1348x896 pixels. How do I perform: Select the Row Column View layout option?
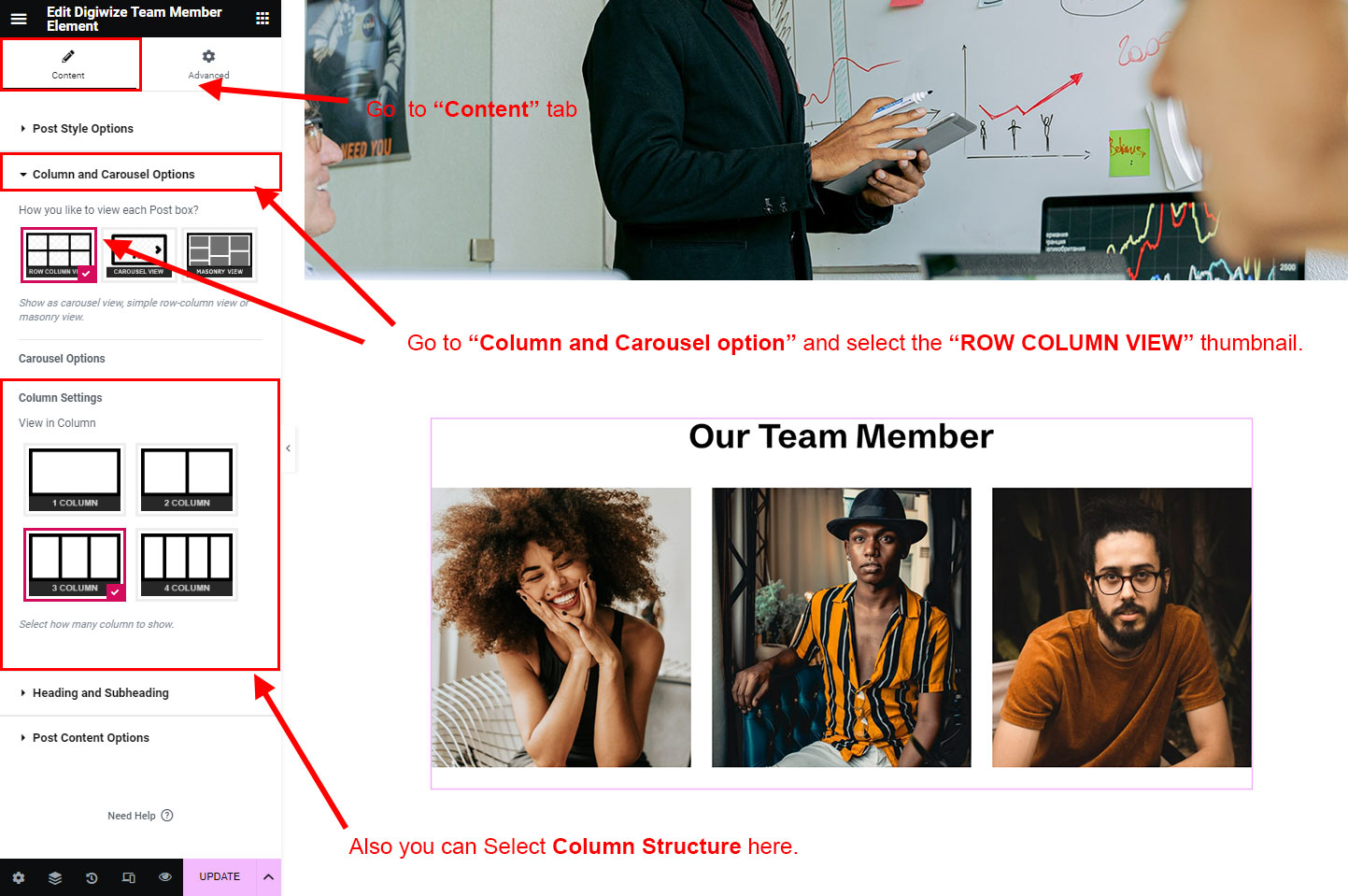(x=59, y=254)
